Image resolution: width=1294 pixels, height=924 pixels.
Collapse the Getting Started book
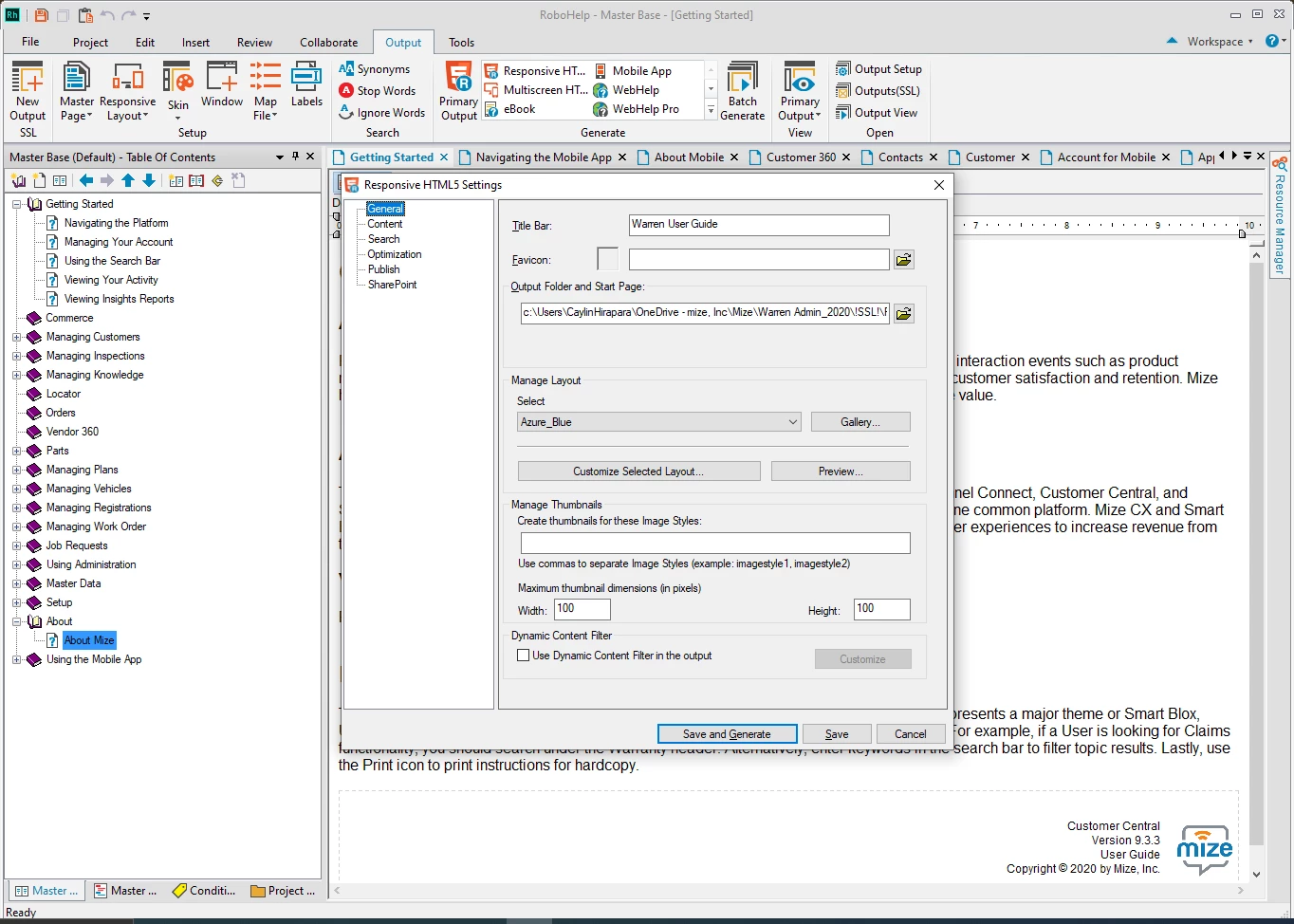[x=16, y=204]
